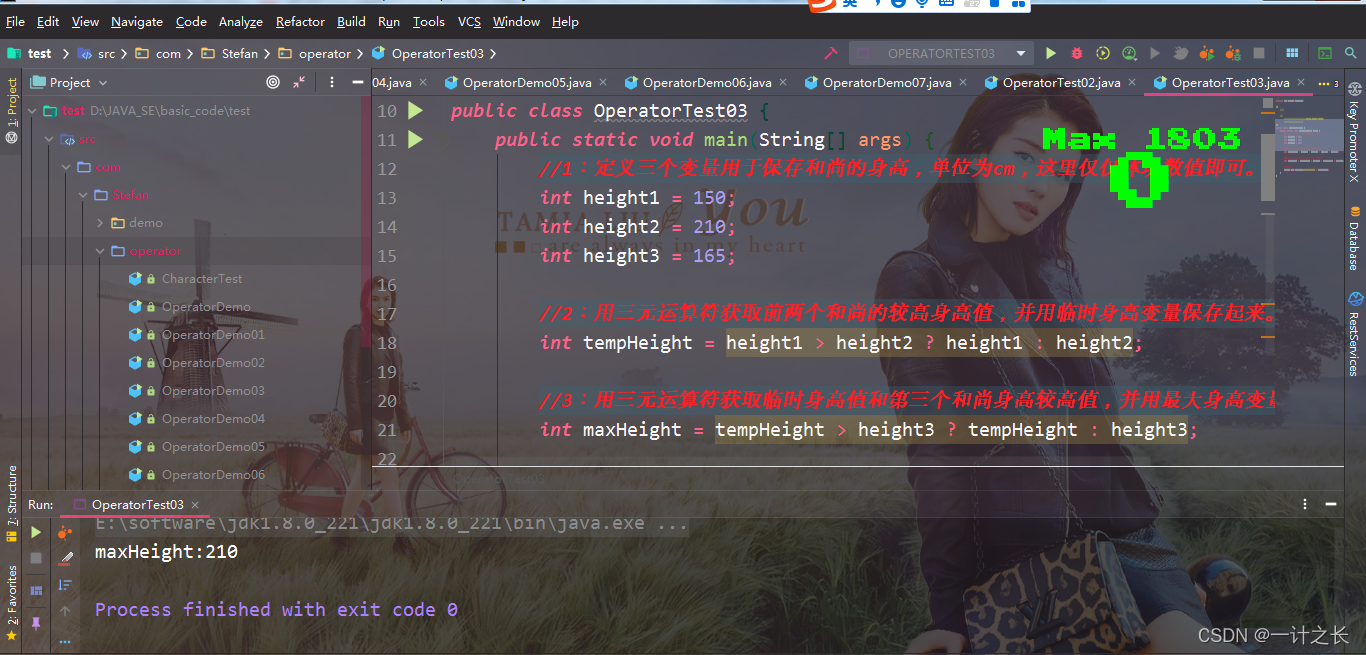Click the collapse all icon in Project panel

(299, 83)
